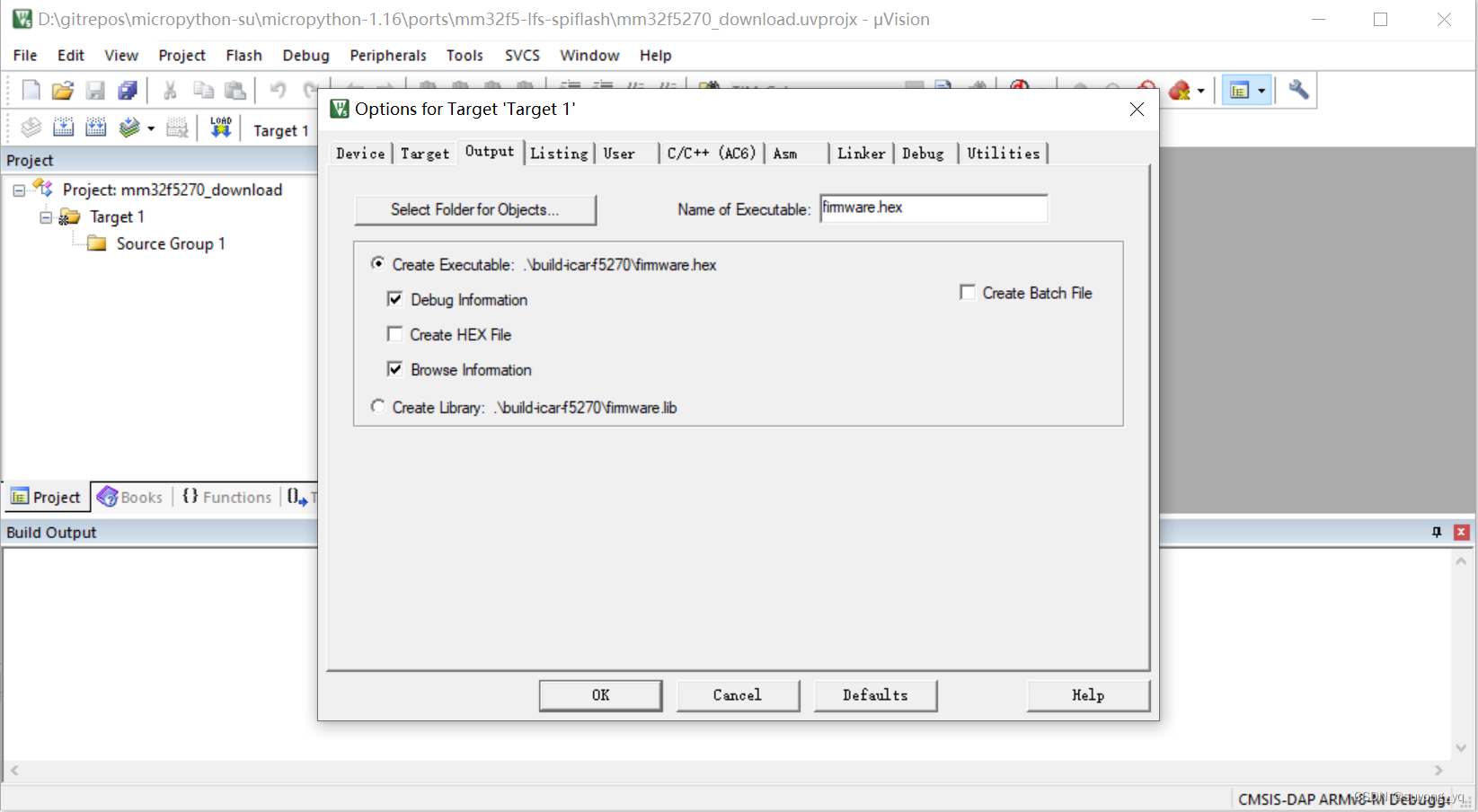
Task: Click Build Output scroll right arrow
Action: (x=1438, y=770)
